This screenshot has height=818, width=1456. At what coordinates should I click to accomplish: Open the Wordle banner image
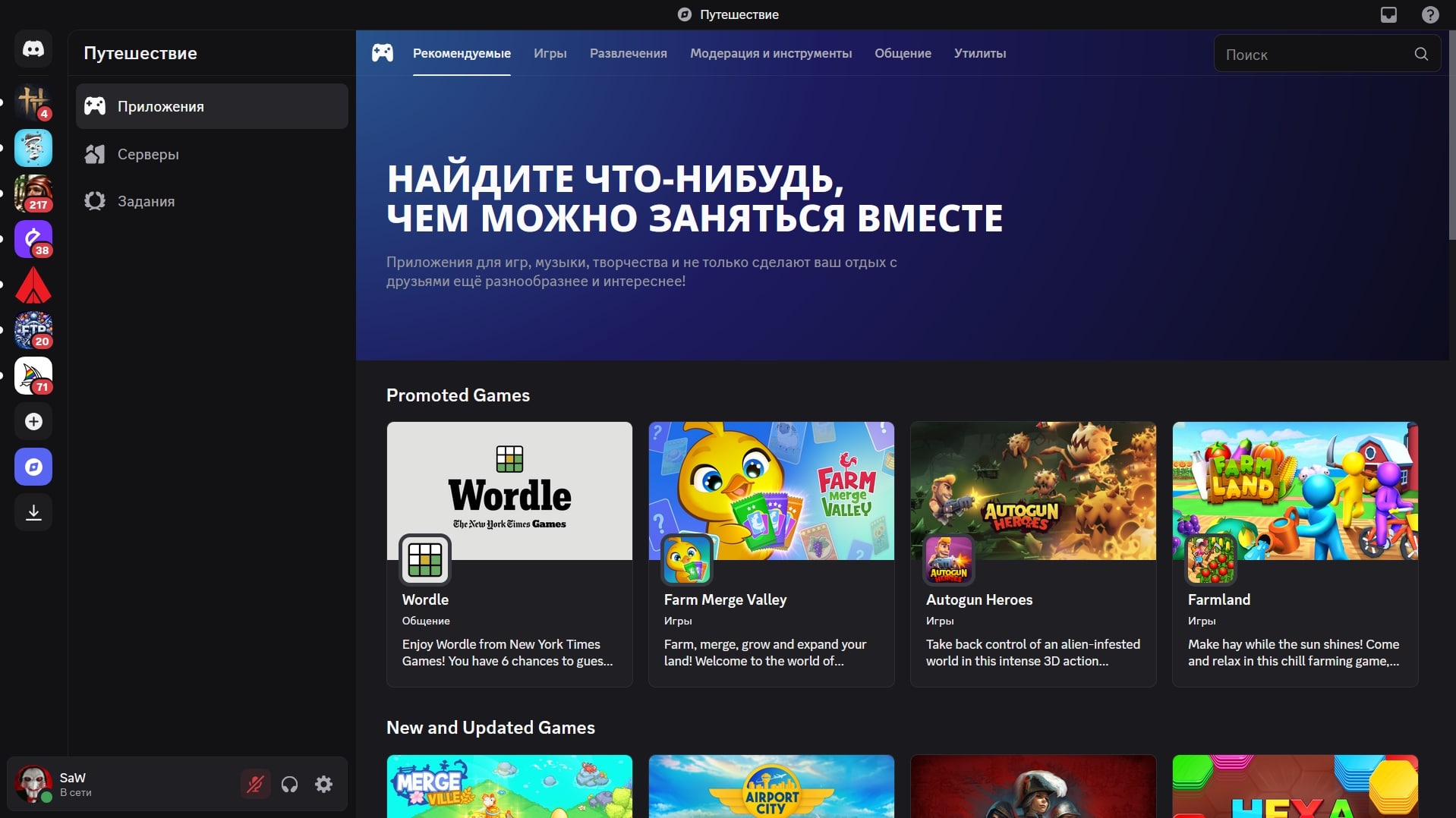tap(509, 490)
